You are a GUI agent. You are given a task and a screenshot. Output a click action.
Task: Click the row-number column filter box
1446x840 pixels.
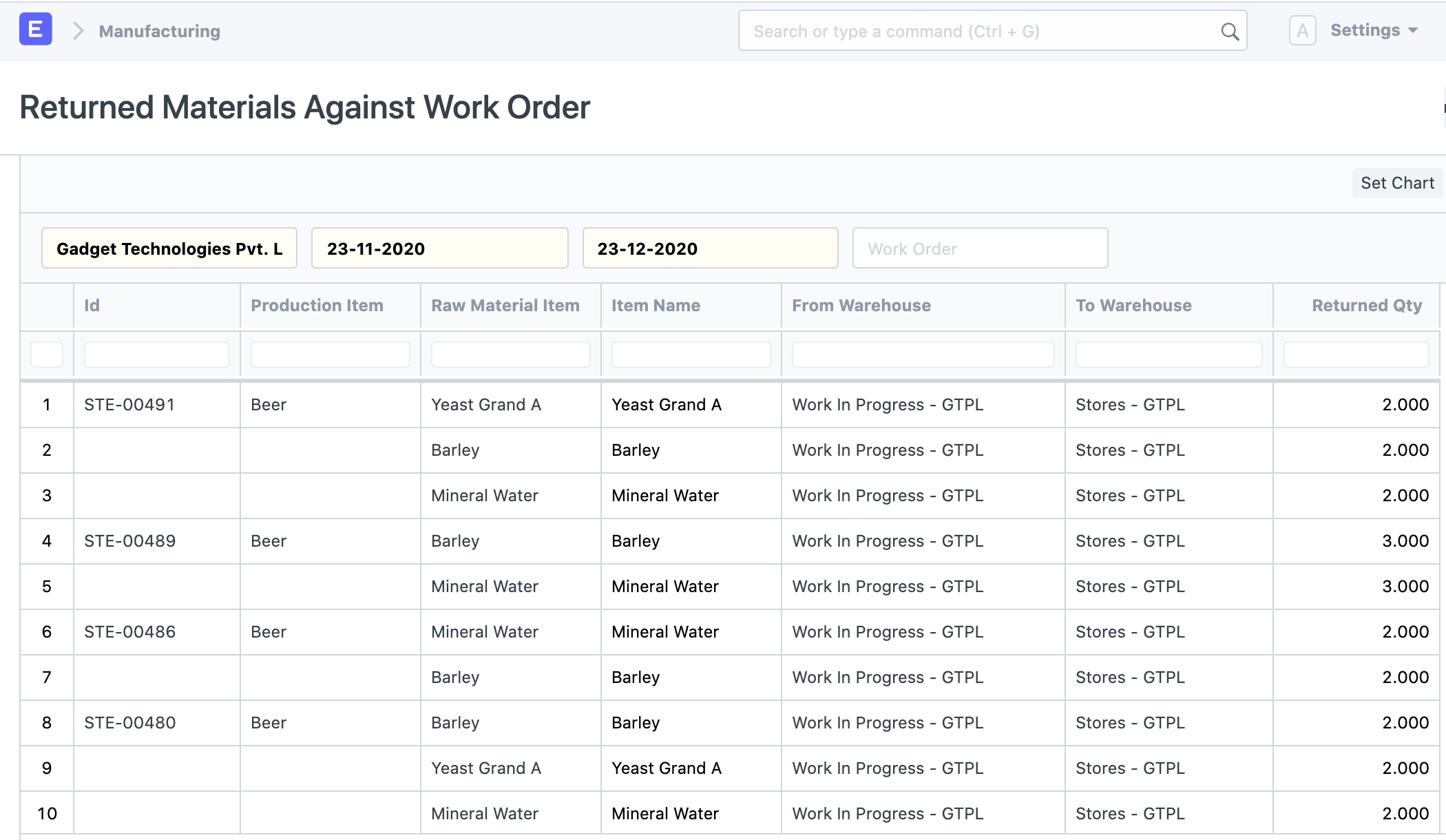point(47,355)
